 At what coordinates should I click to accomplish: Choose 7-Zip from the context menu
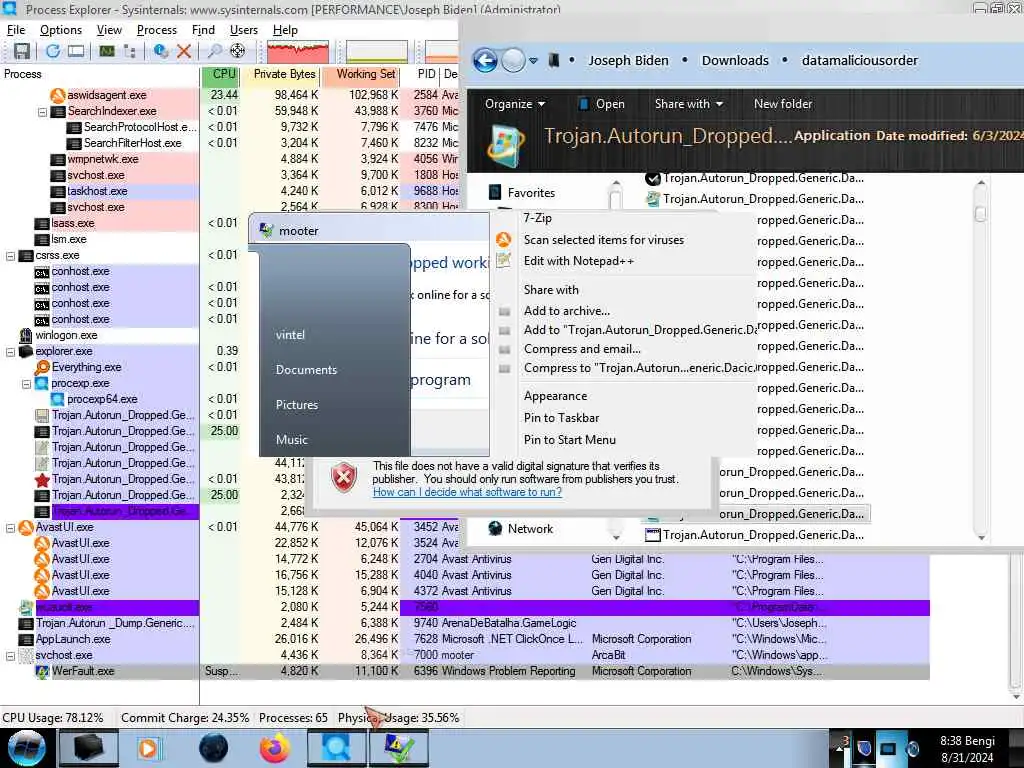coord(537,218)
